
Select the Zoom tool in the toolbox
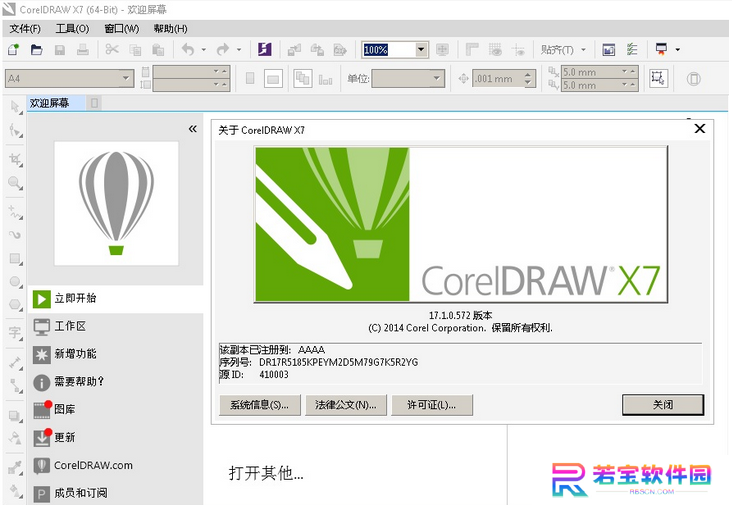(15, 182)
